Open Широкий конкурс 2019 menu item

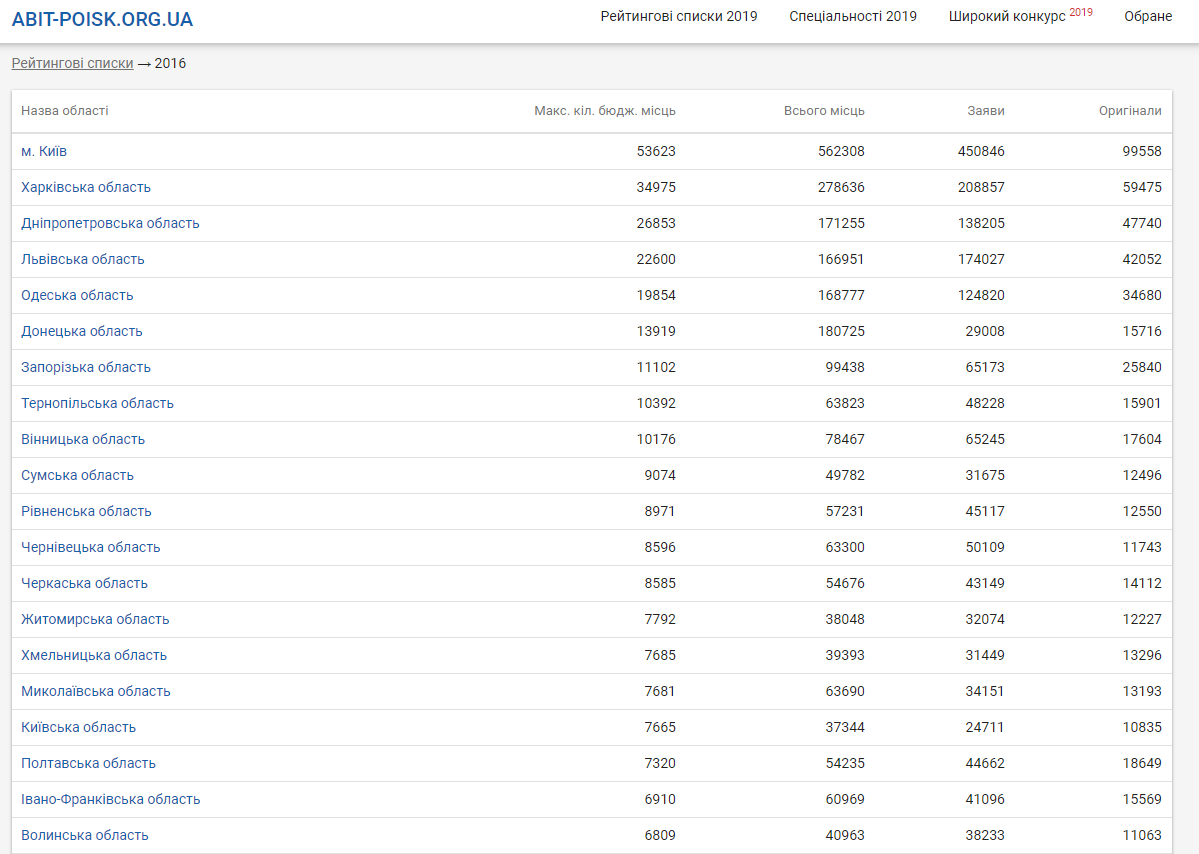(x=1021, y=15)
